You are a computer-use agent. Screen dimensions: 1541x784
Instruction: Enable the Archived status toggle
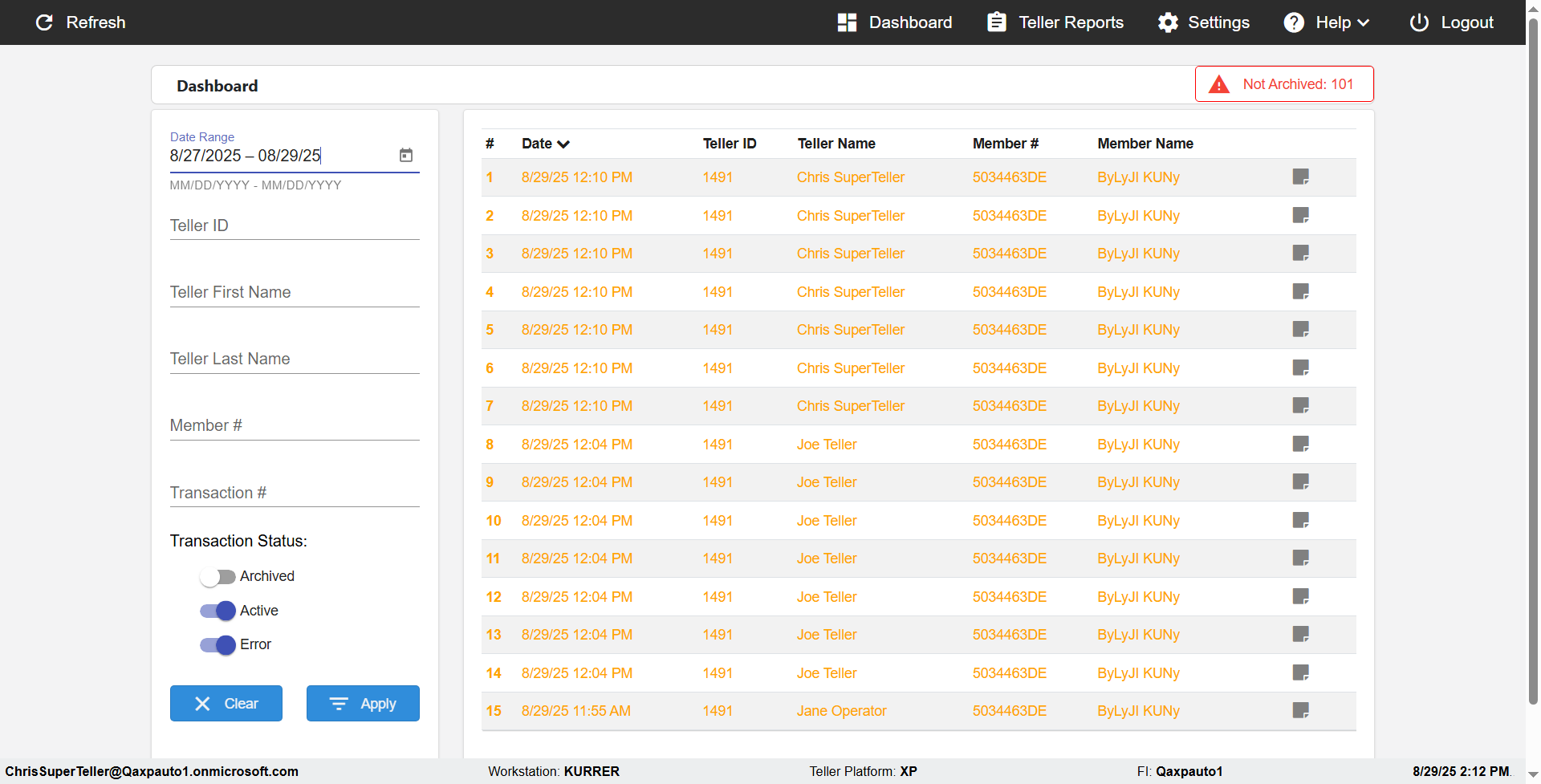pyautogui.click(x=217, y=576)
